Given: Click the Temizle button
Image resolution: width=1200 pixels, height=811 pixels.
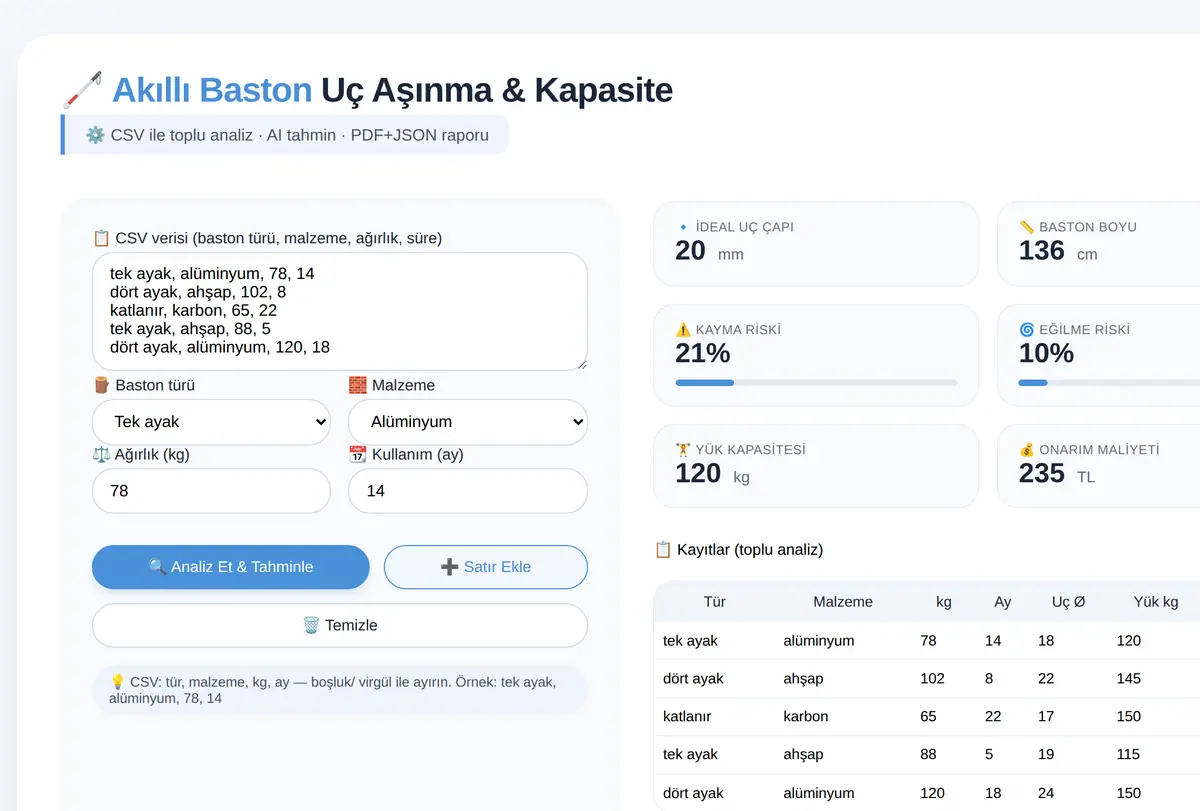Looking at the screenshot, I should tap(340, 625).
